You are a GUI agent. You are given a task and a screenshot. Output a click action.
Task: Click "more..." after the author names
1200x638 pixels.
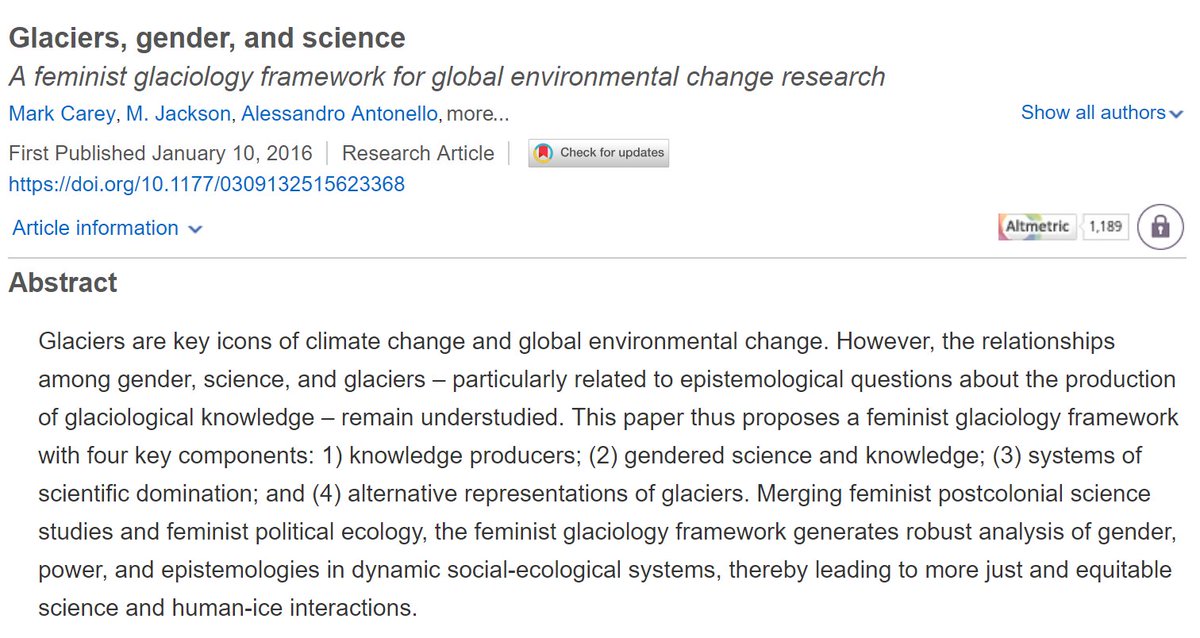coord(476,114)
